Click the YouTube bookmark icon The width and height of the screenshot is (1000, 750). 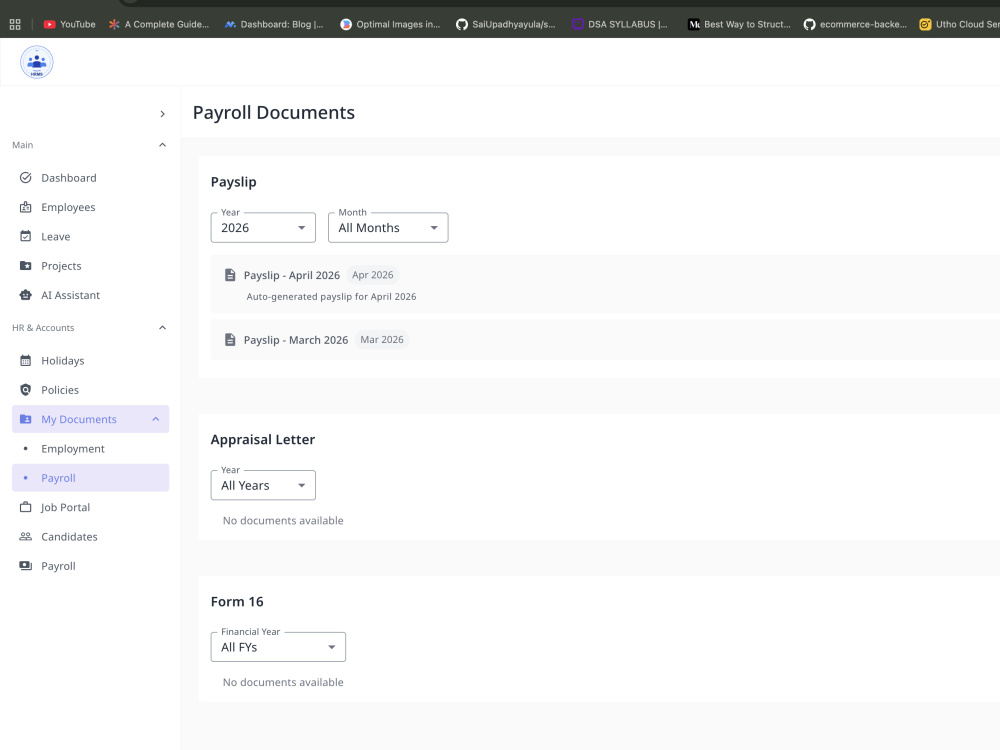pos(49,24)
